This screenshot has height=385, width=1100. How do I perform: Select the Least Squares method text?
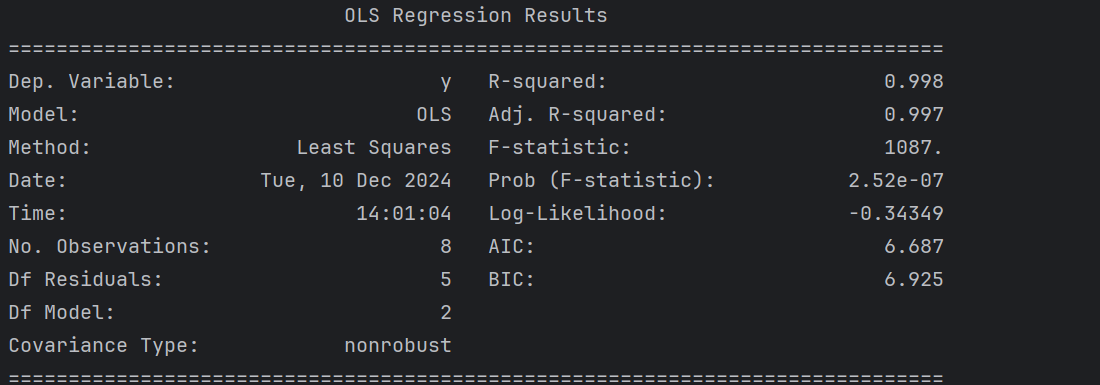(x=374, y=148)
